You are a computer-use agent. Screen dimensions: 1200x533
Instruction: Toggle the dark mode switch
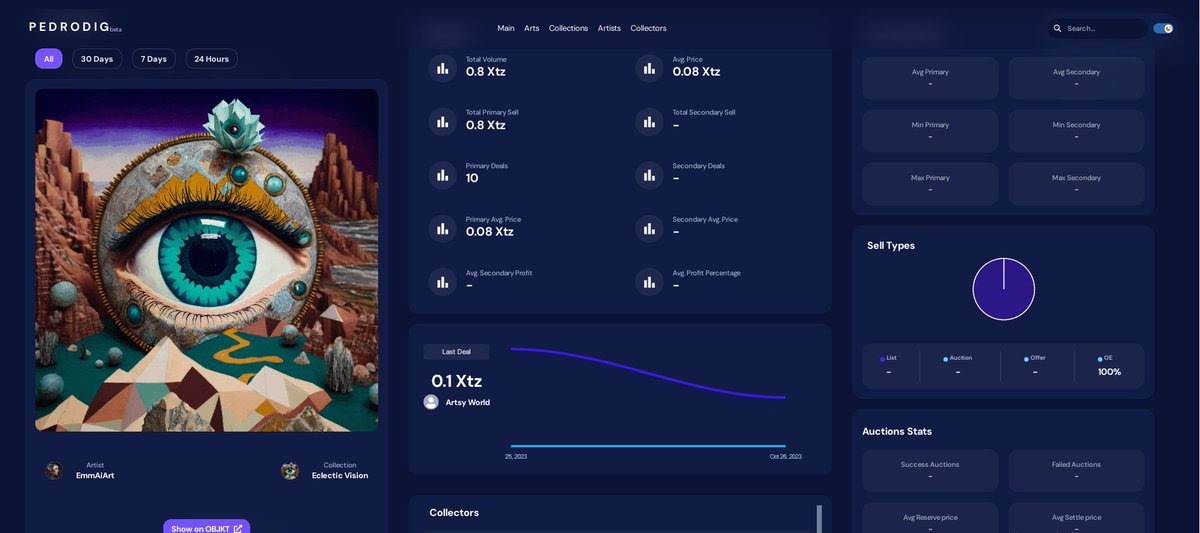[1163, 28]
